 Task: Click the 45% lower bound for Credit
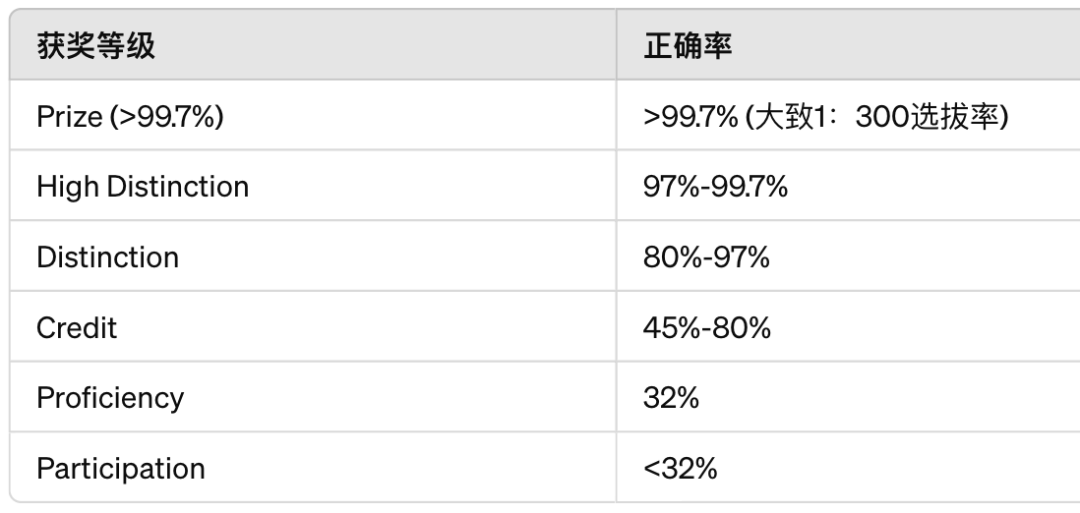point(669,327)
